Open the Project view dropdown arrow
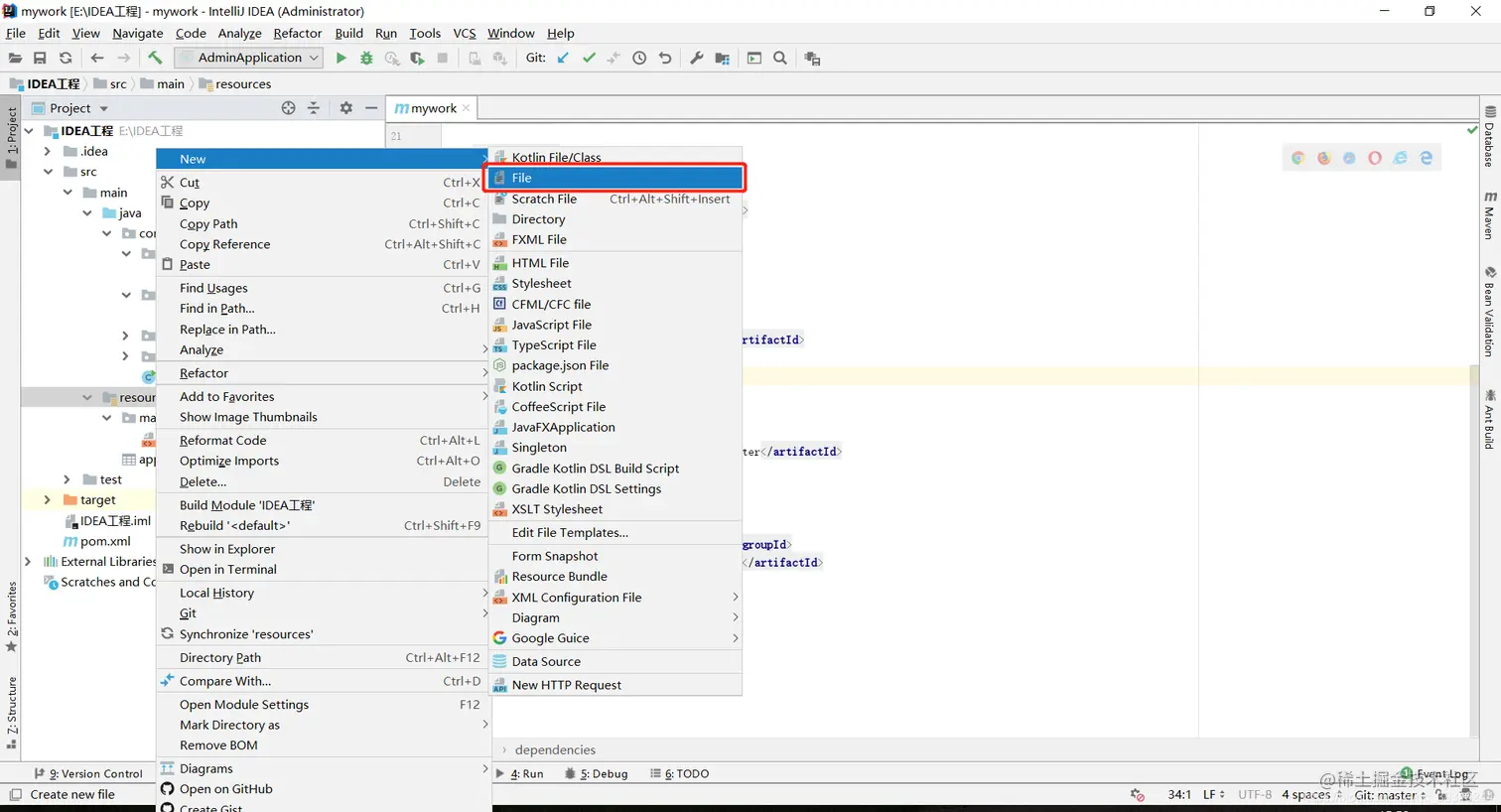The height and width of the screenshot is (812, 1501). pos(103,109)
